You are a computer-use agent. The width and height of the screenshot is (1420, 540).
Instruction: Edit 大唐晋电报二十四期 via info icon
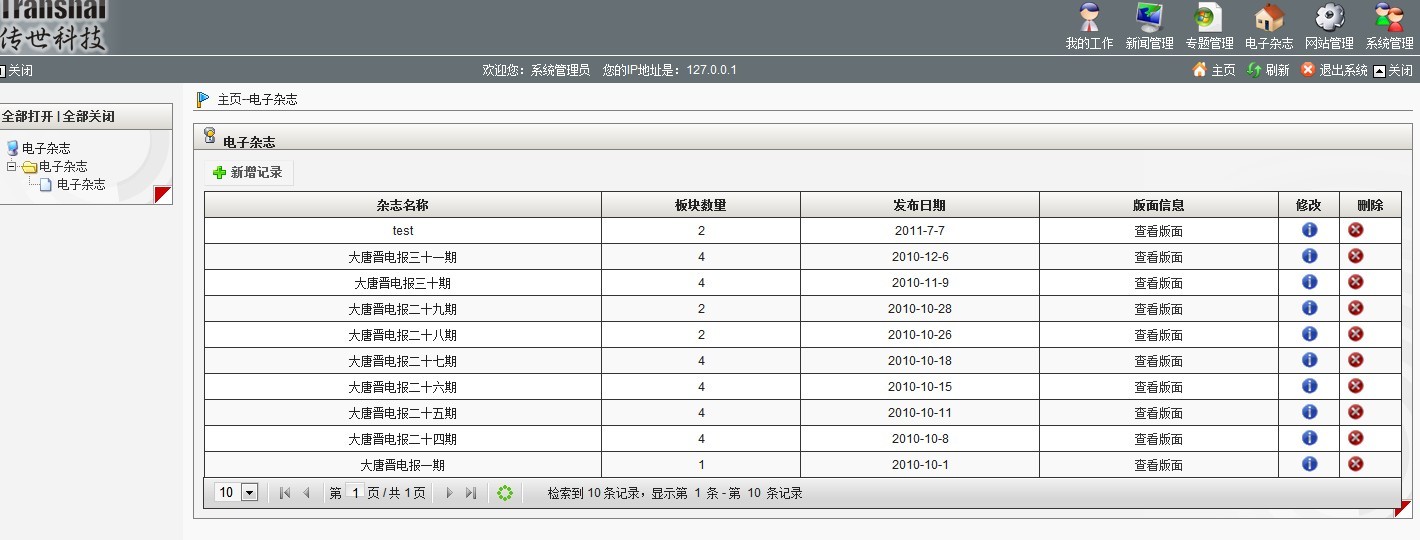(1309, 438)
